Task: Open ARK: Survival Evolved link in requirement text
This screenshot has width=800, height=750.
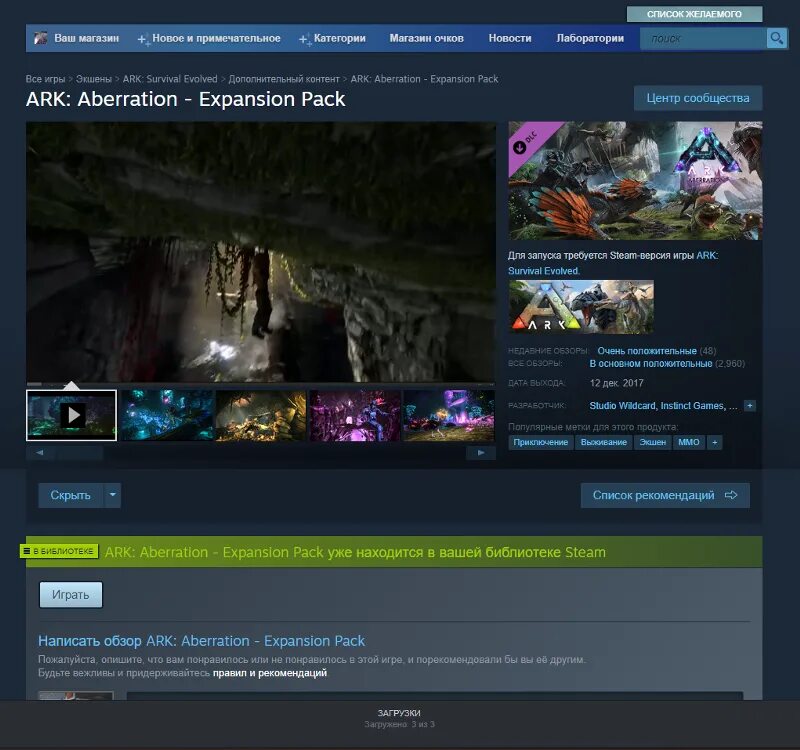Action: [613, 263]
